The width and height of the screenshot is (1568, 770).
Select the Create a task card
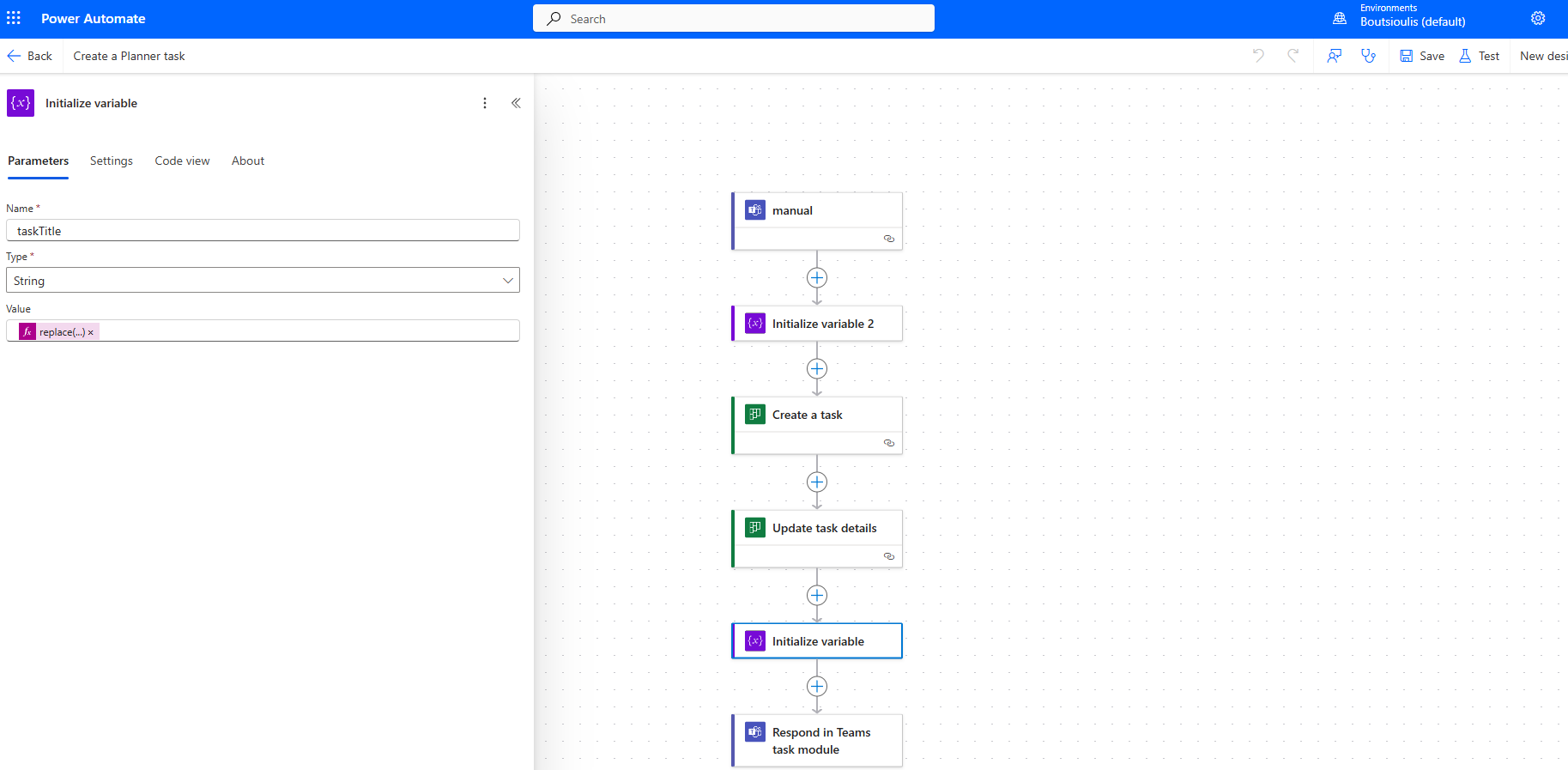817,426
